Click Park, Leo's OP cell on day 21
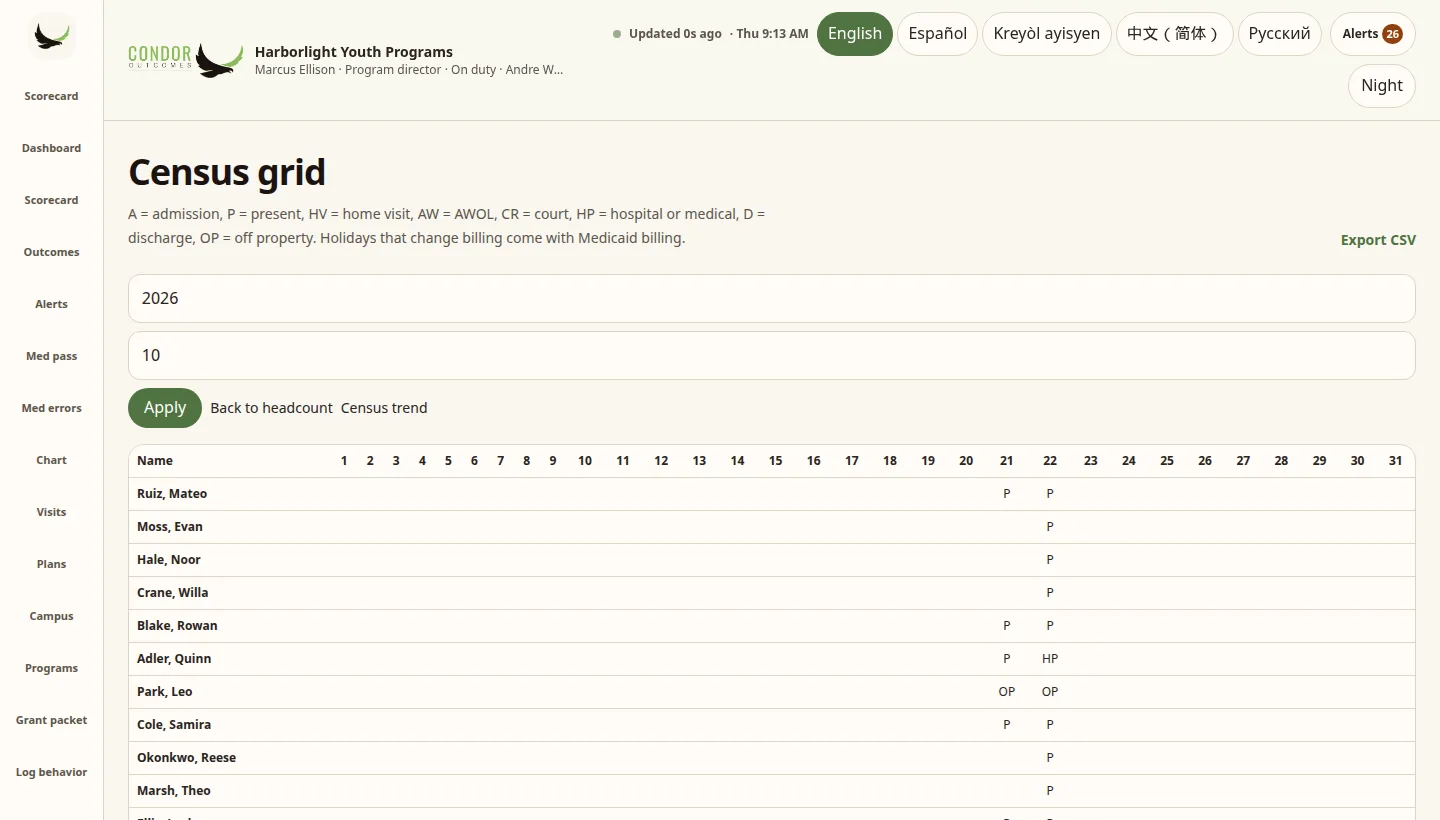 click(x=1007, y=692)
